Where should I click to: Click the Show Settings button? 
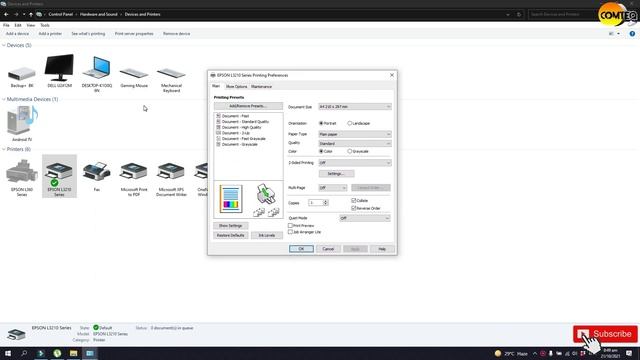[231, 226]
